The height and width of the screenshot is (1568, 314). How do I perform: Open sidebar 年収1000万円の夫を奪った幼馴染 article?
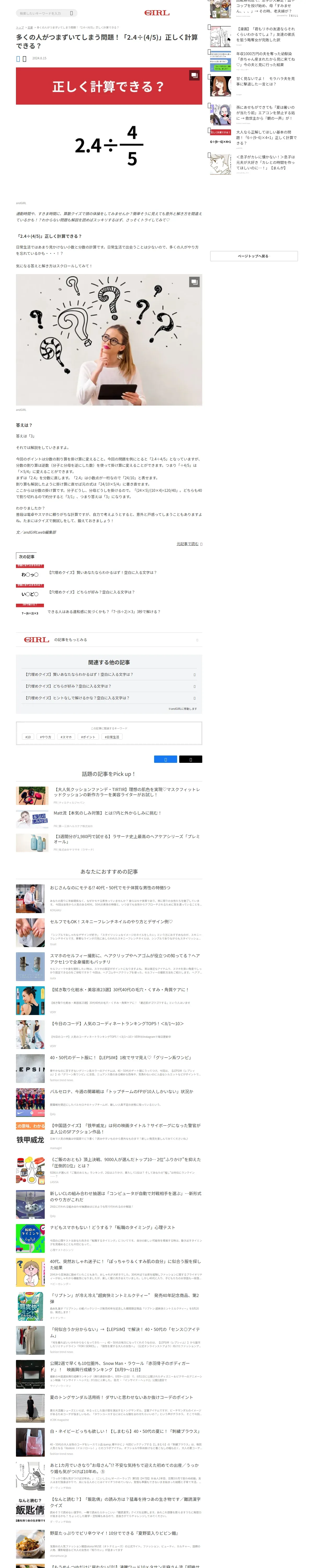click(266, 59)
